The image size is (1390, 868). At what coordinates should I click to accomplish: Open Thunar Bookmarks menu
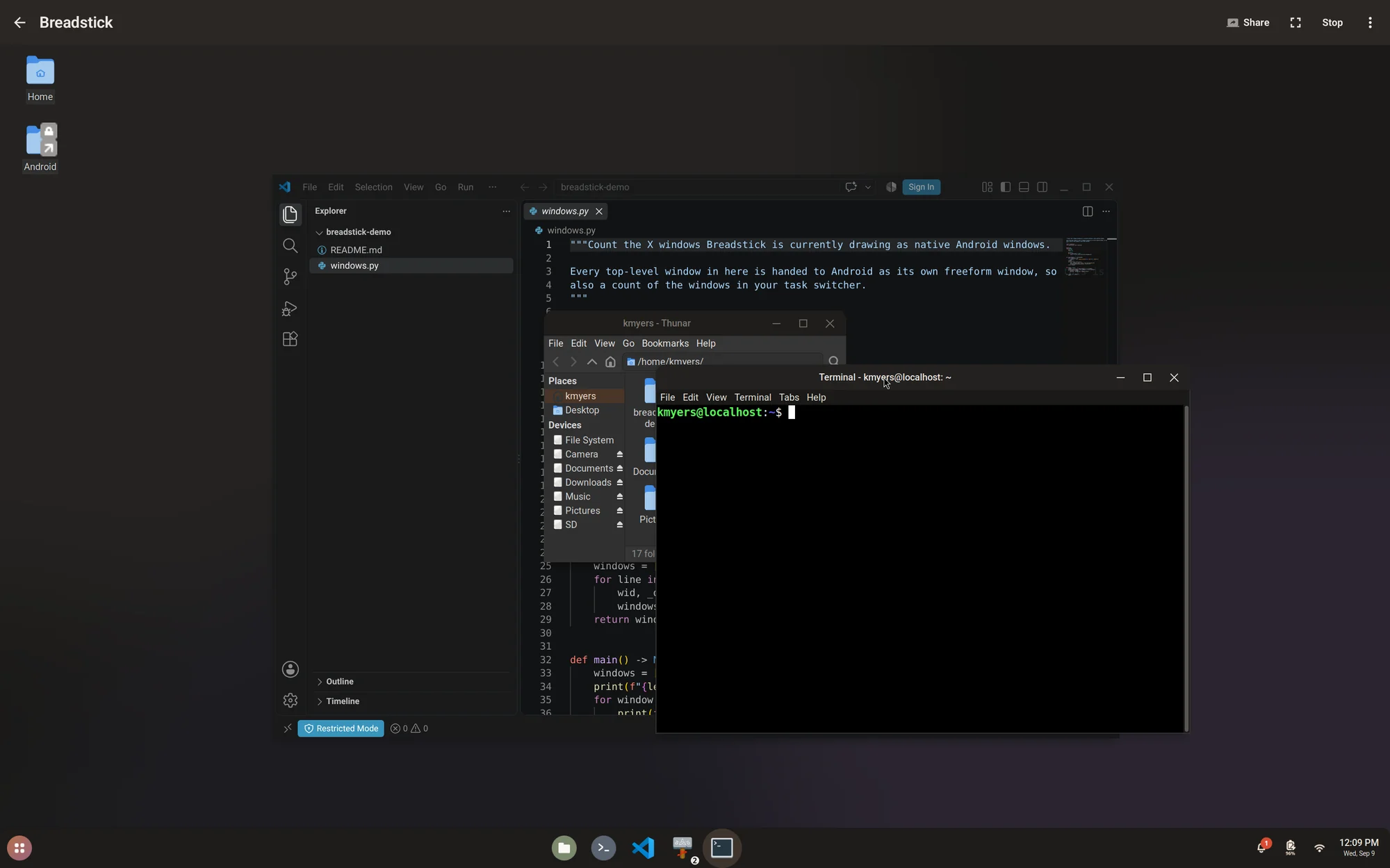(x=664, y=343)
